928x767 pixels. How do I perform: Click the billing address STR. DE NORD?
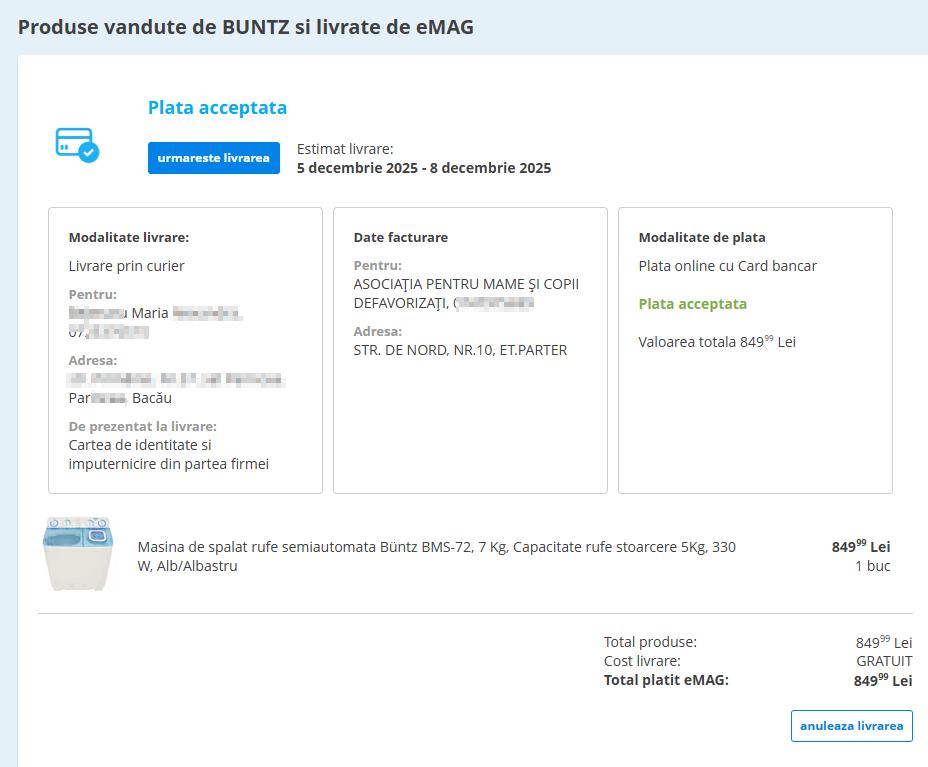coord(460,350)
